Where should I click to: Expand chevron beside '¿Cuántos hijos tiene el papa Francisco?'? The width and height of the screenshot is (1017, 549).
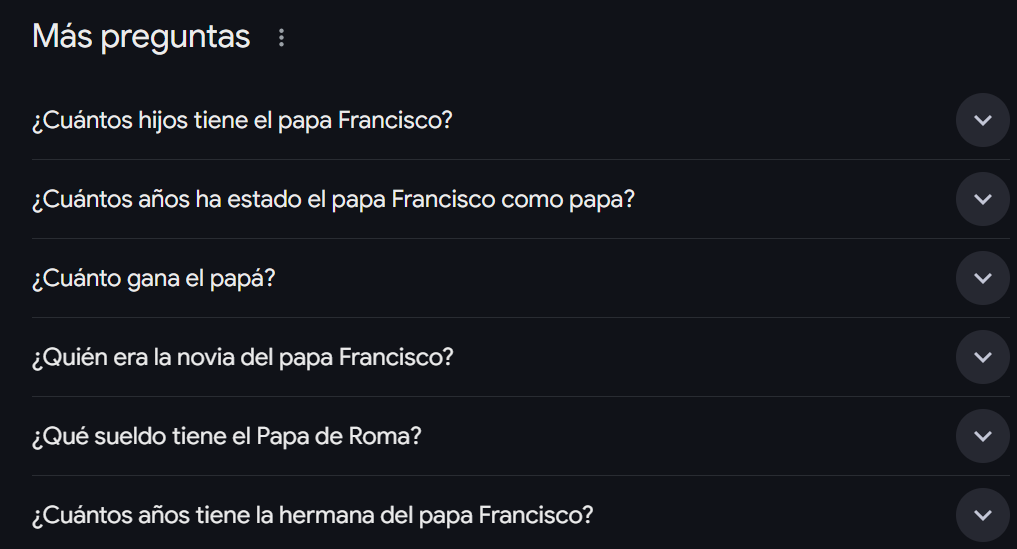(x=982, y=120)
